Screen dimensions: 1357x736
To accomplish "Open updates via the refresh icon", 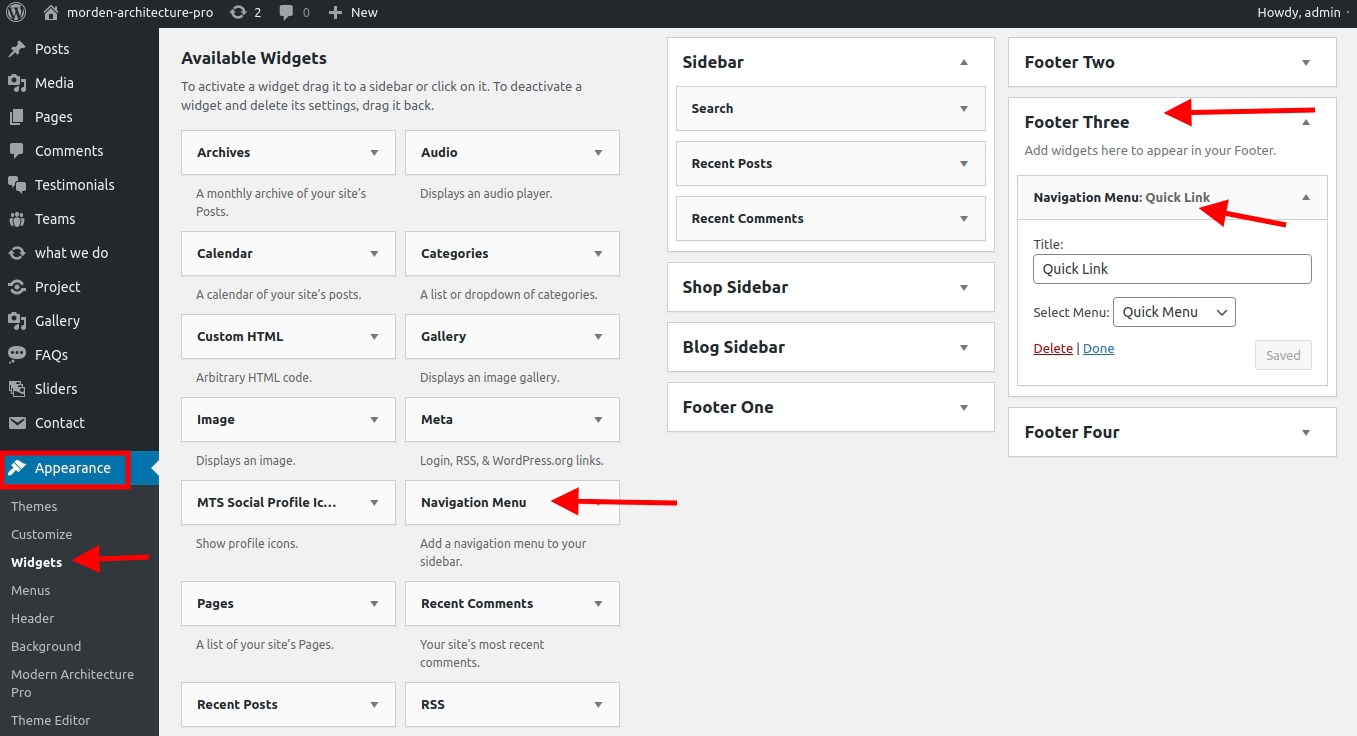I will coord(238,12).
